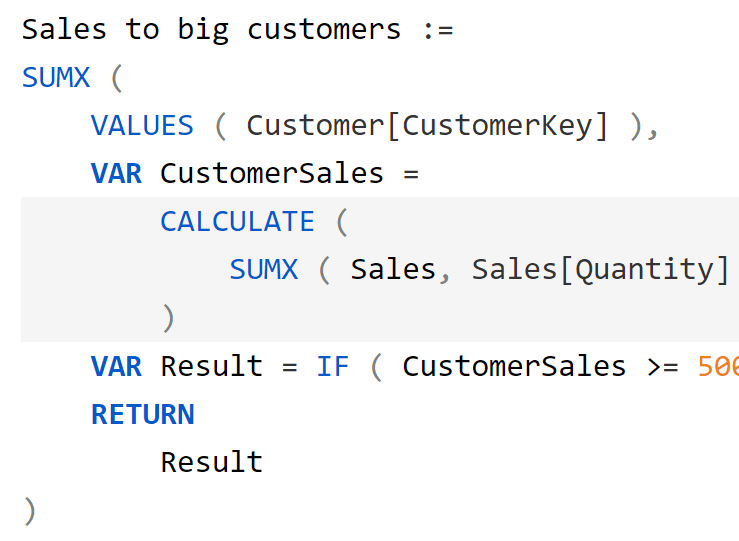The width and height of the screenshot is (739, 541).
Task: Click the outer SUMX keyword
Action: (x=56, y=78)
